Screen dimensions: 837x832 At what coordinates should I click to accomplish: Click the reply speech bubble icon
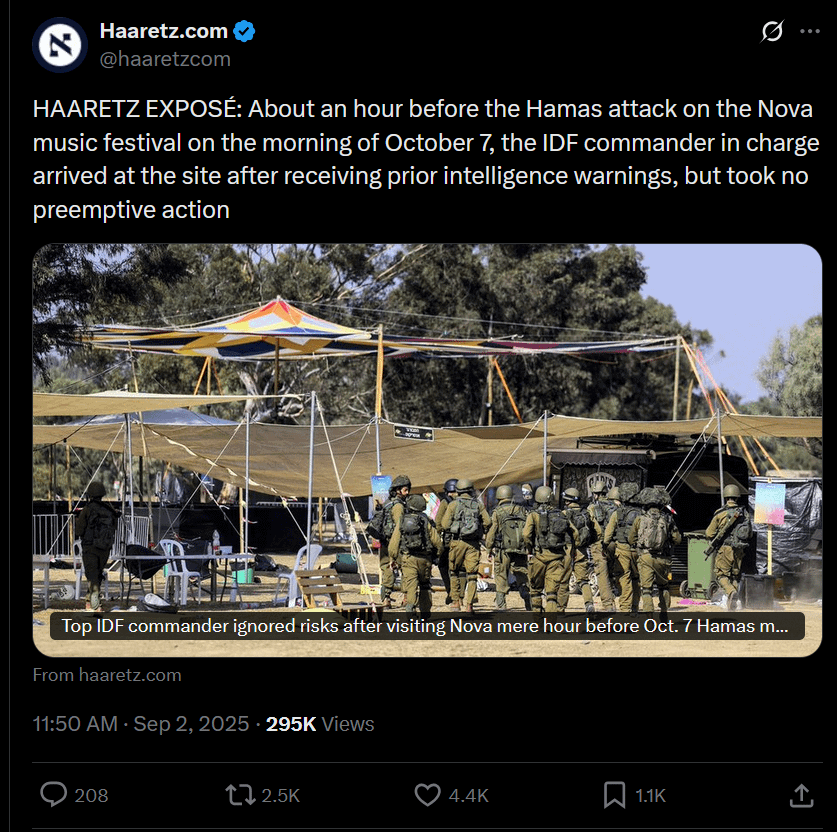tap(54, 795)
